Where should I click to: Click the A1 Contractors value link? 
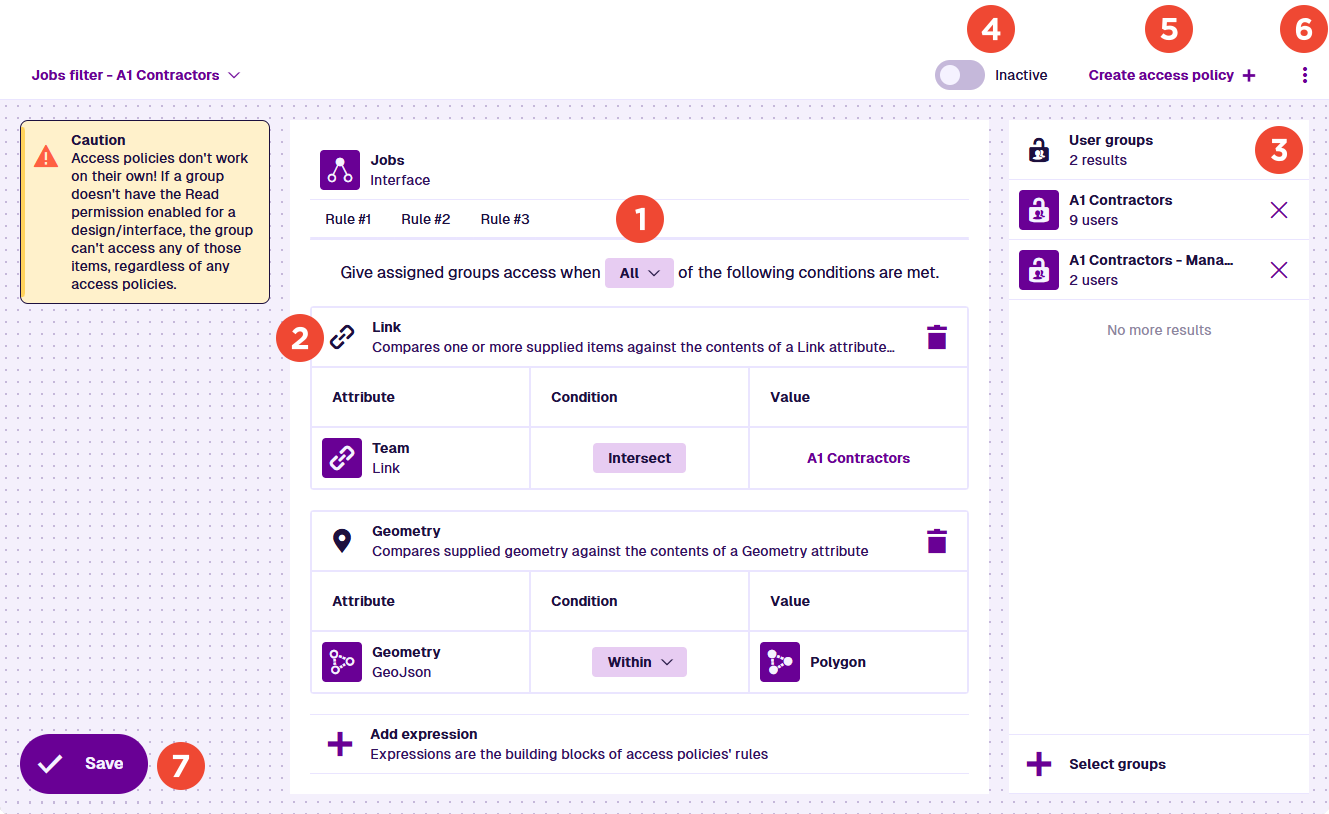(x=858, y=458)
